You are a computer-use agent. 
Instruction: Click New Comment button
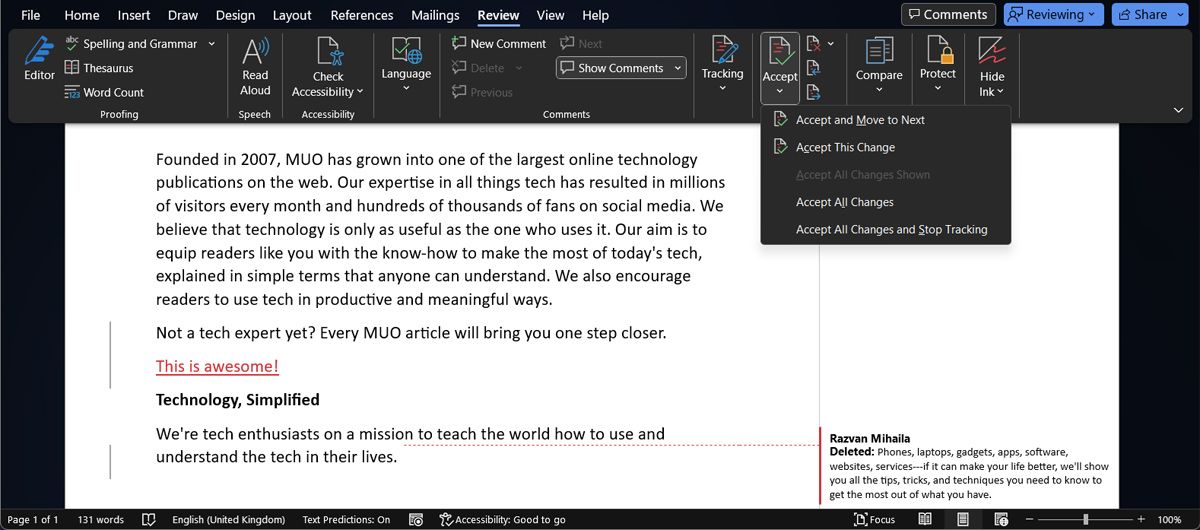point(499,44)
